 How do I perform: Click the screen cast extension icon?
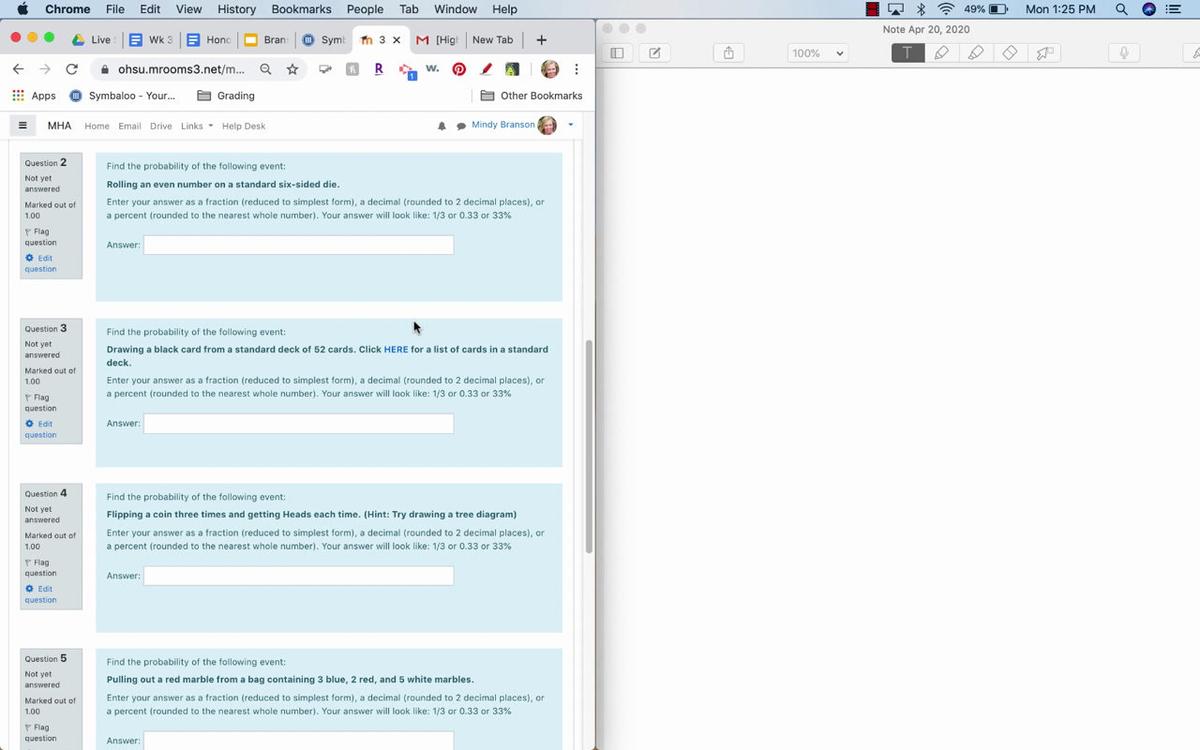325,69
